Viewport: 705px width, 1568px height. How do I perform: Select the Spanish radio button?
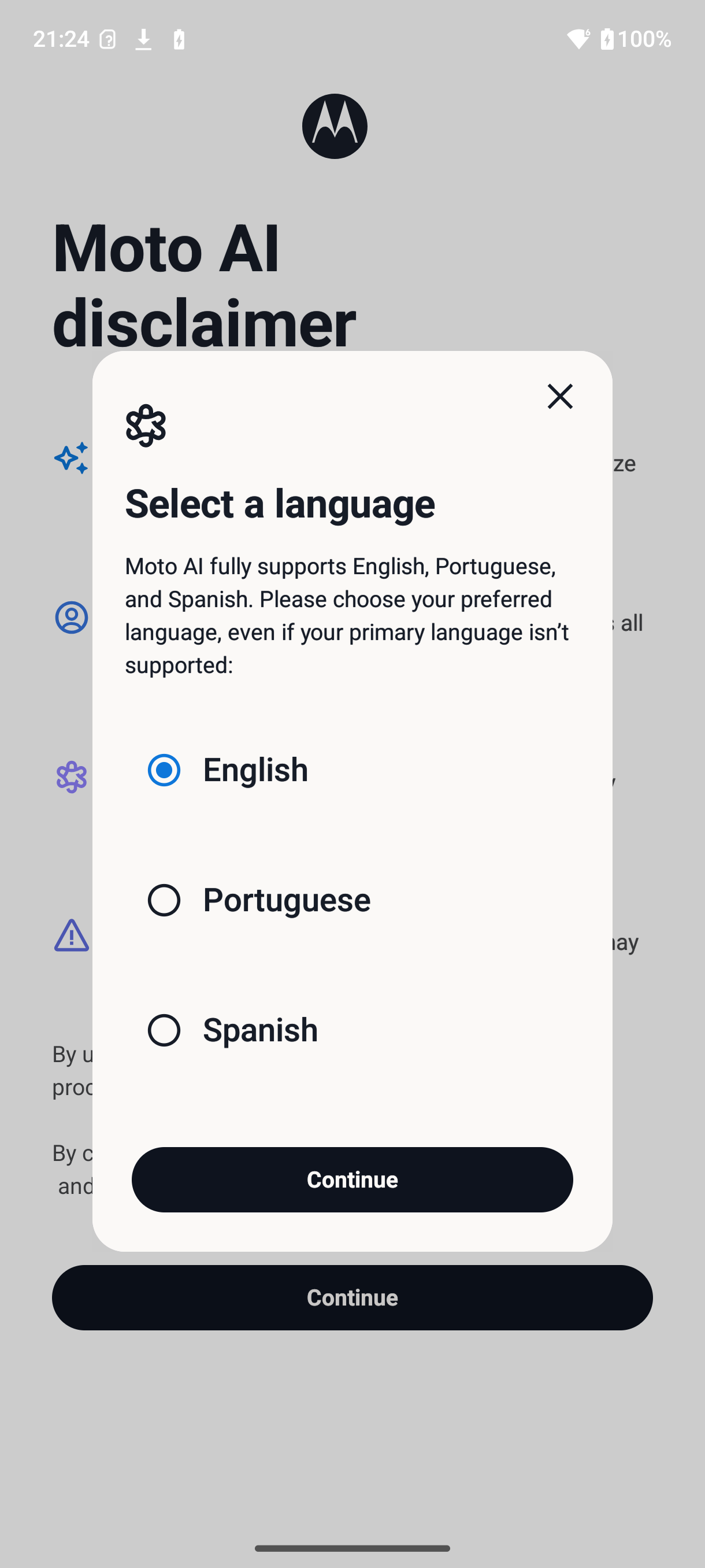[x=164, y=1030]
